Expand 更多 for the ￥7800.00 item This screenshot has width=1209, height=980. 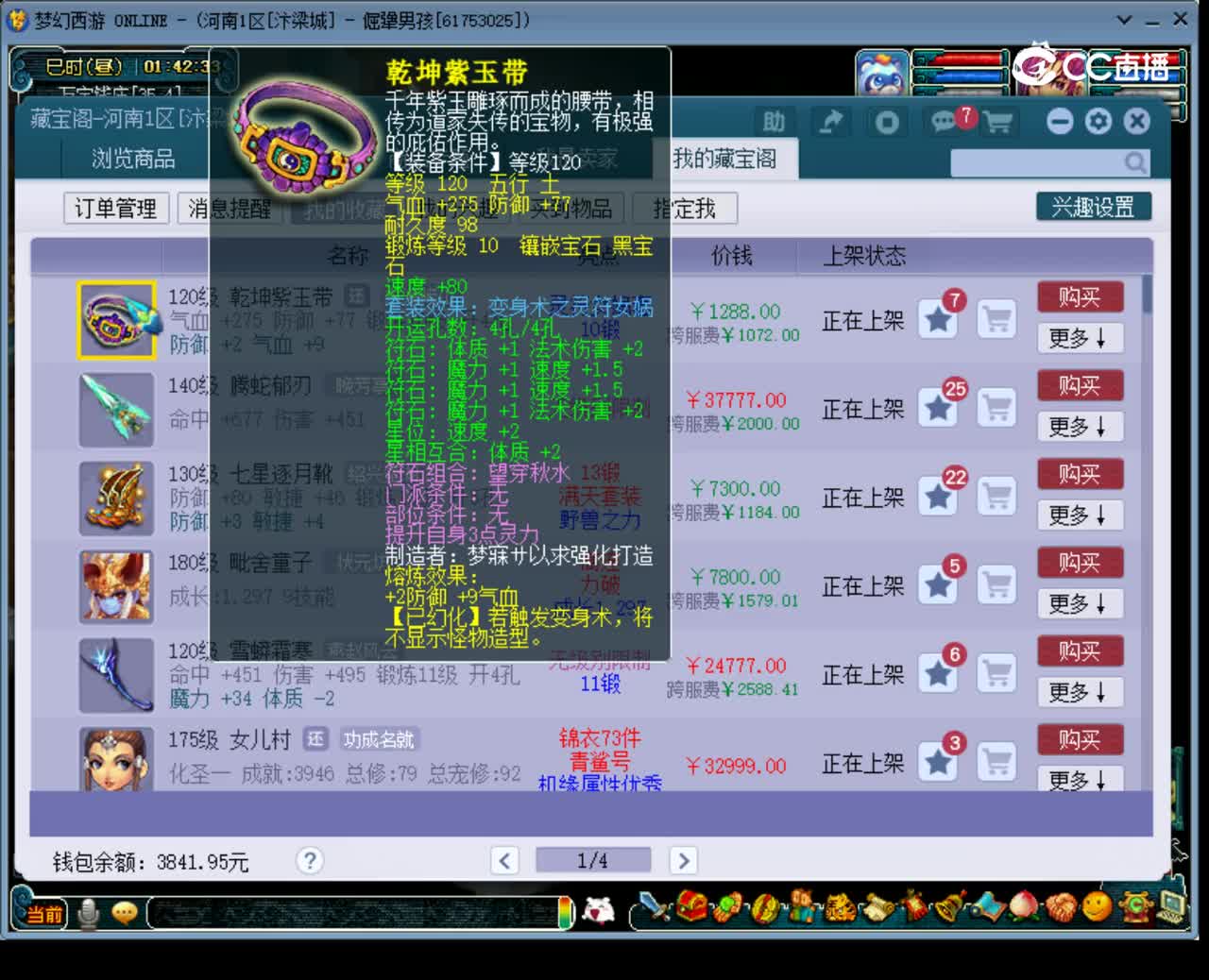pyautogui.click(x=1080, y=603)
